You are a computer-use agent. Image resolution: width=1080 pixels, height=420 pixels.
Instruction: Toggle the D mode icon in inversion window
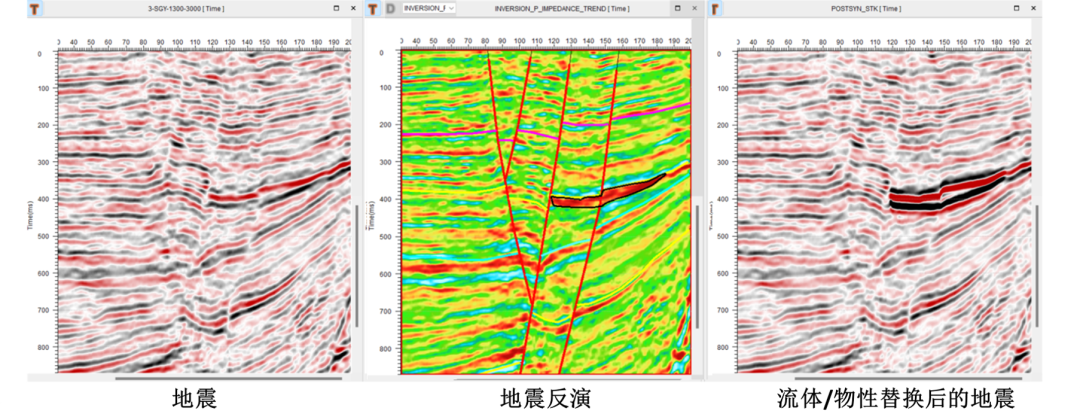pos(391,9)
